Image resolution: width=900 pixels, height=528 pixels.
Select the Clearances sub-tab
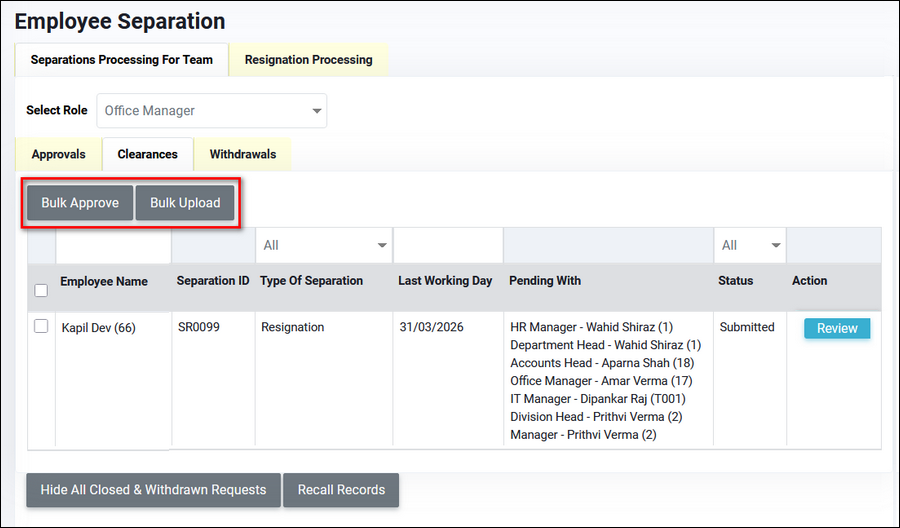coord(147,155)
